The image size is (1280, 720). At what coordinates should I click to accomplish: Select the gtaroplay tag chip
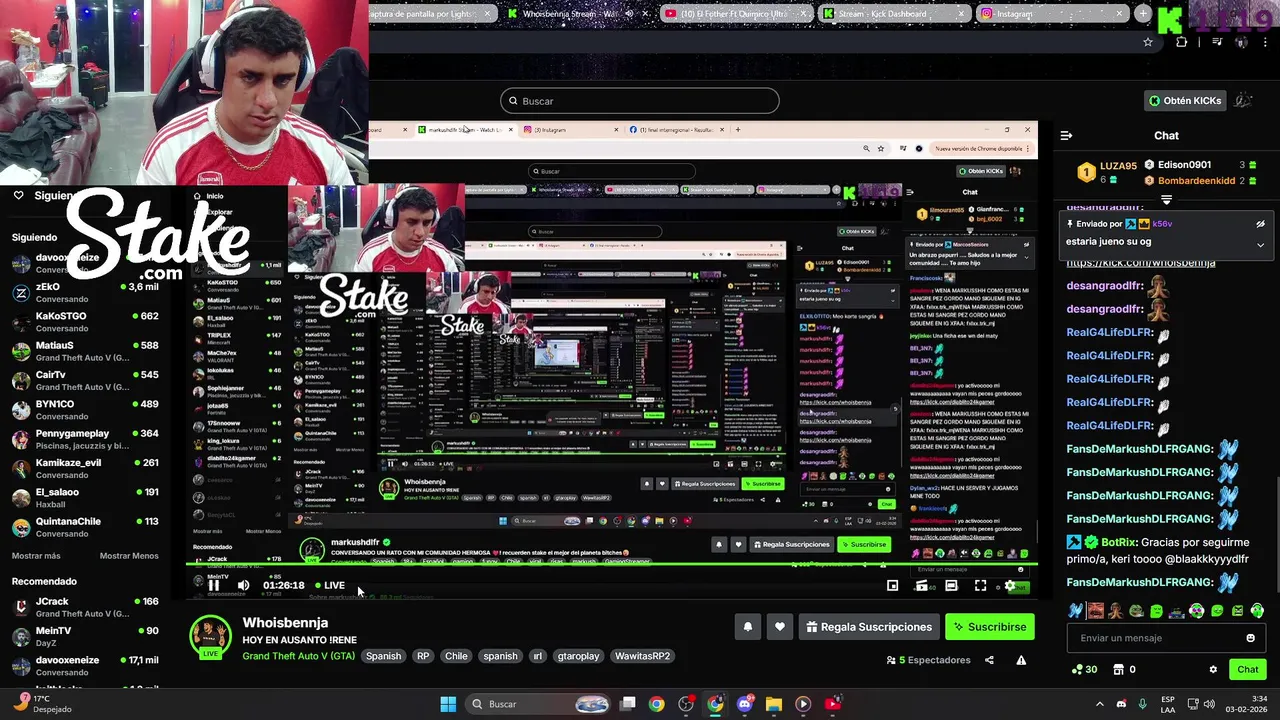tap(578, 656)
